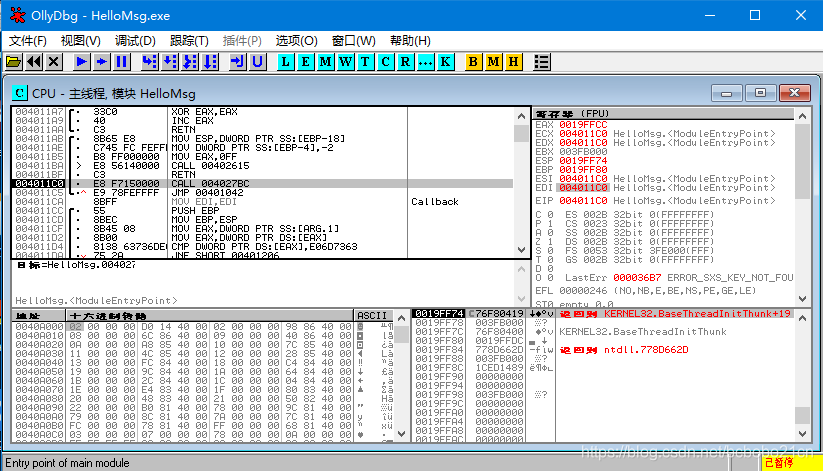Show References with R button

(405, 62)
